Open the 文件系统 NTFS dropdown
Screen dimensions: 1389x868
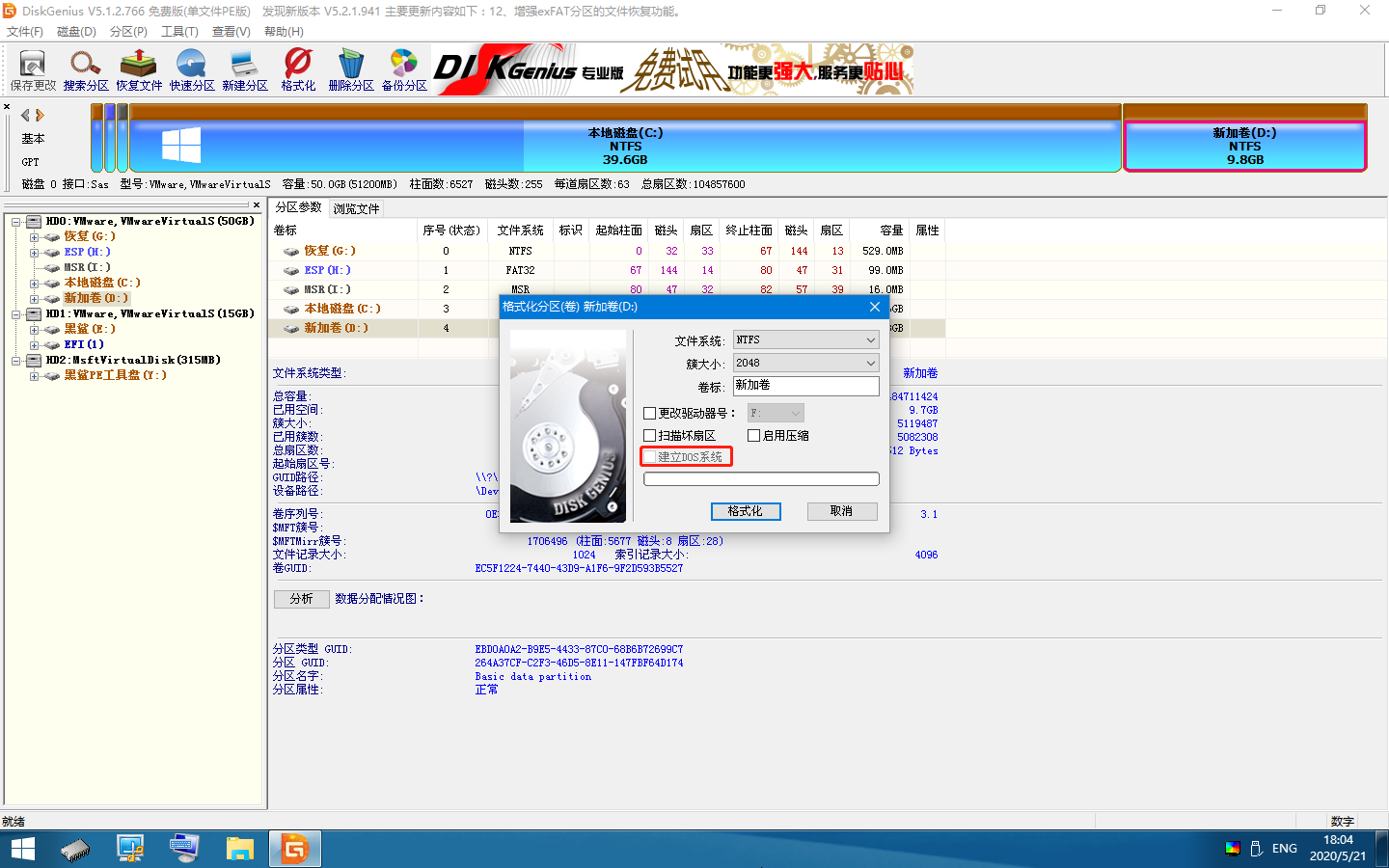tap(805, 339)
